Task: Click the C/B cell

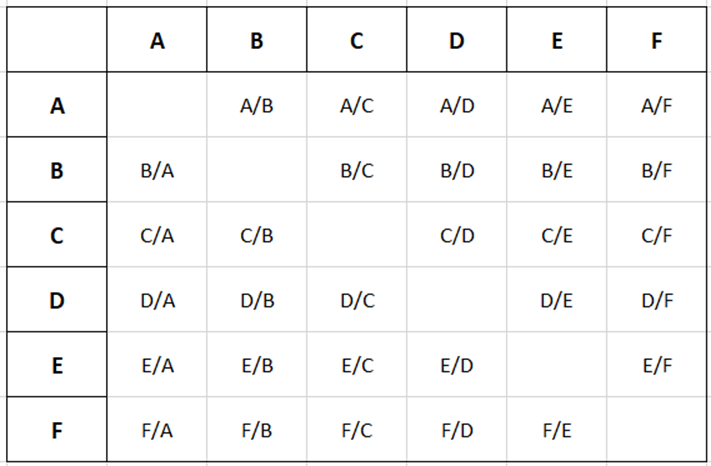Action: [x=257, y=235]
